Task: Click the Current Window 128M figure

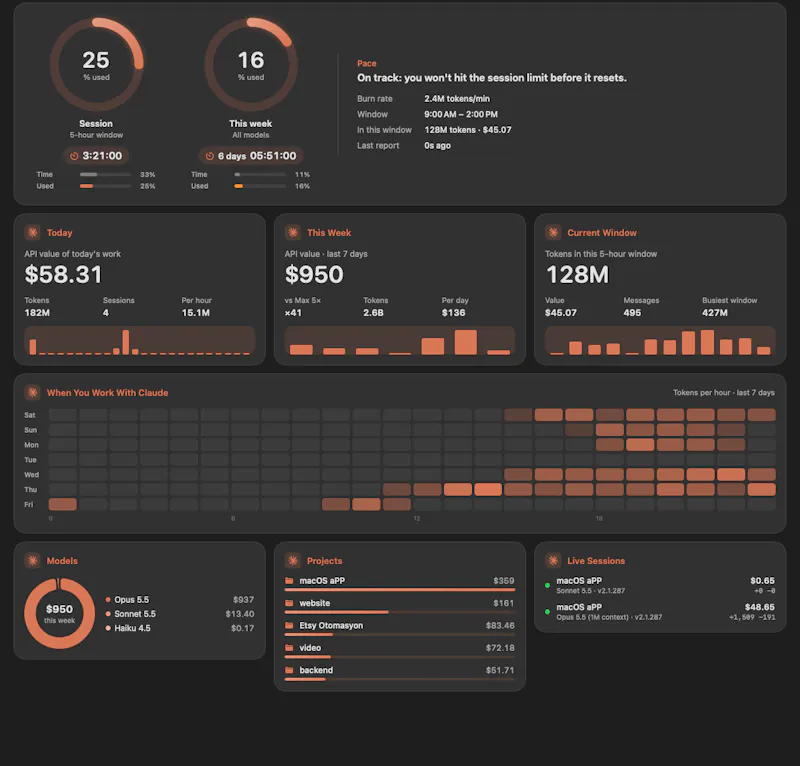Action: [578, 275]
